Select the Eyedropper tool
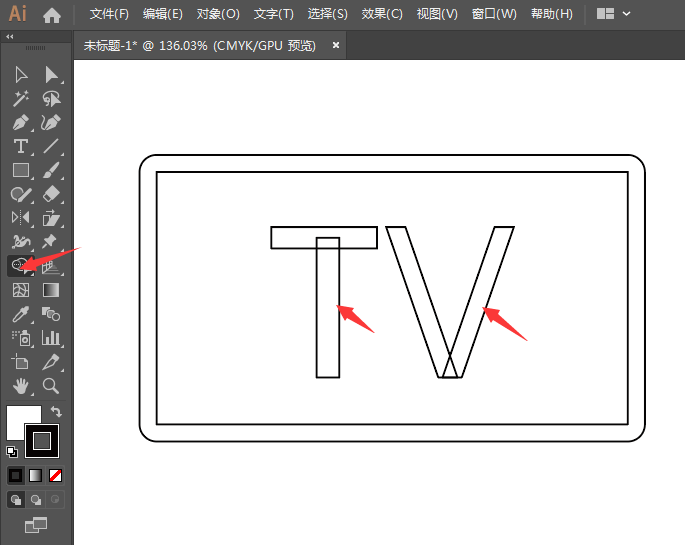Screen dimensions: 685x545 [x=21, y=314]
